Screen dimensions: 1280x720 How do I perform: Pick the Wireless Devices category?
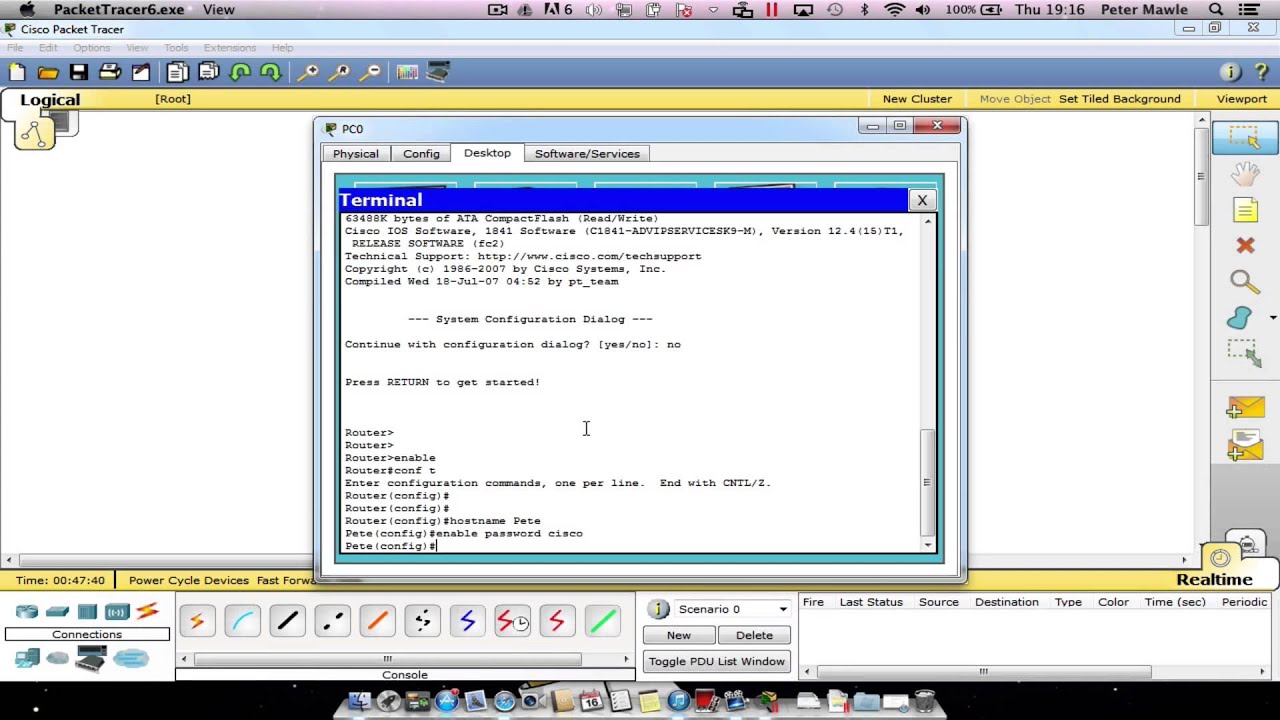pos(117,611)
